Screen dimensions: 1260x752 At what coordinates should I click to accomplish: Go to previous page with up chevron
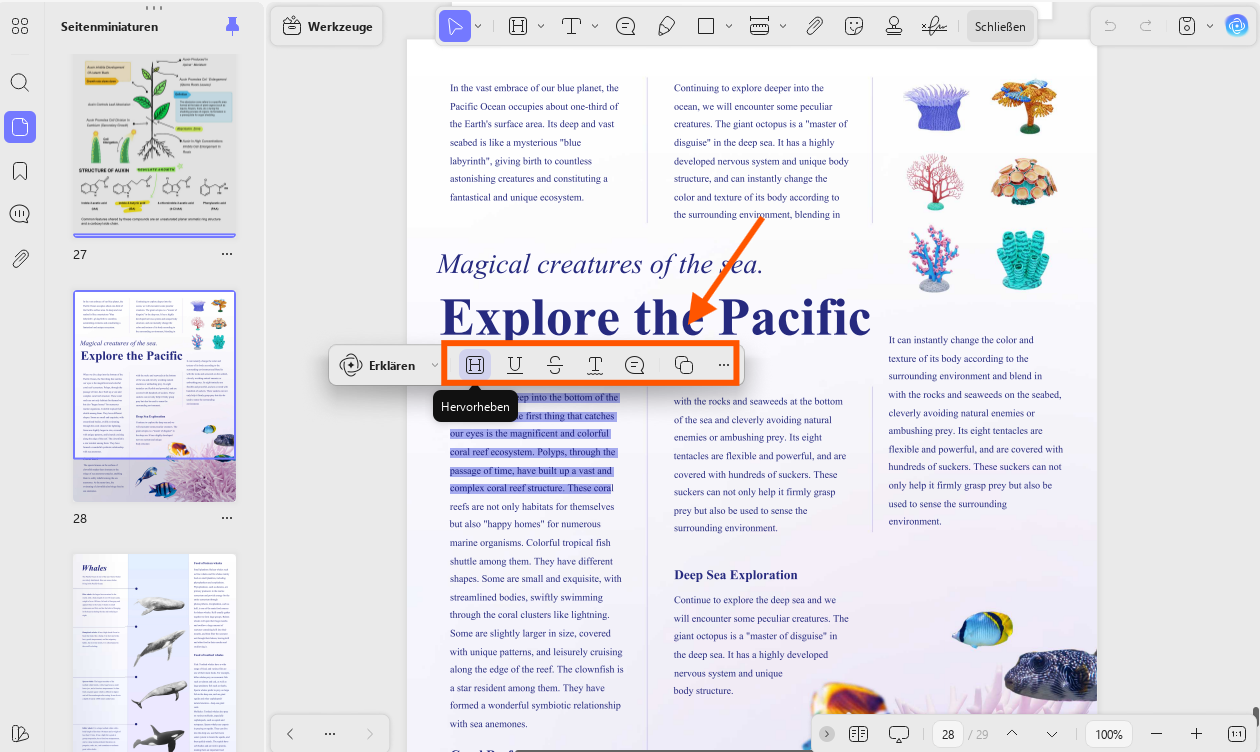[1012, 734]
